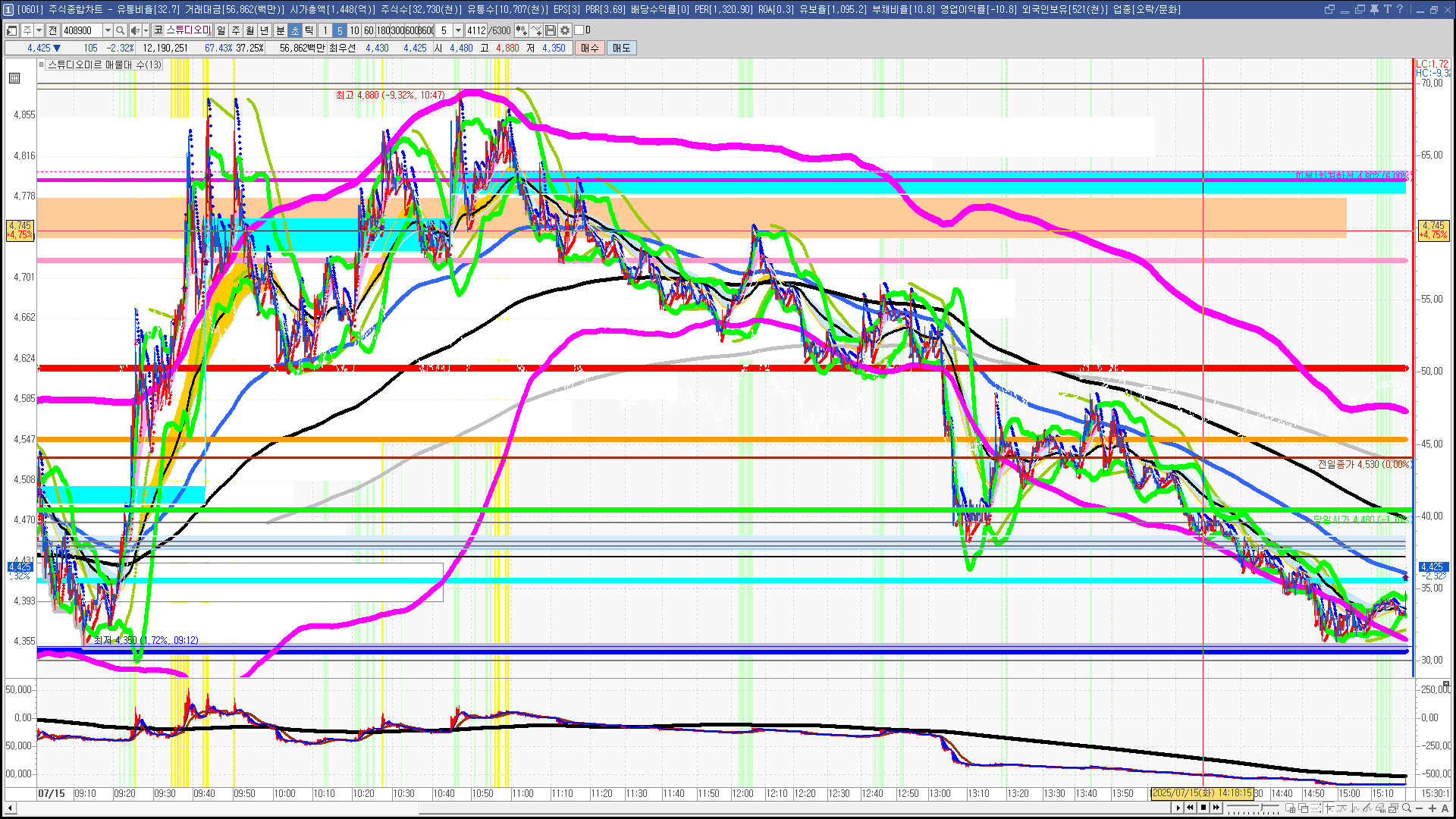The image size is (1456, 819).
Task: Toggle the D checkbox in toolbar
Action: (x=579, y=30)
